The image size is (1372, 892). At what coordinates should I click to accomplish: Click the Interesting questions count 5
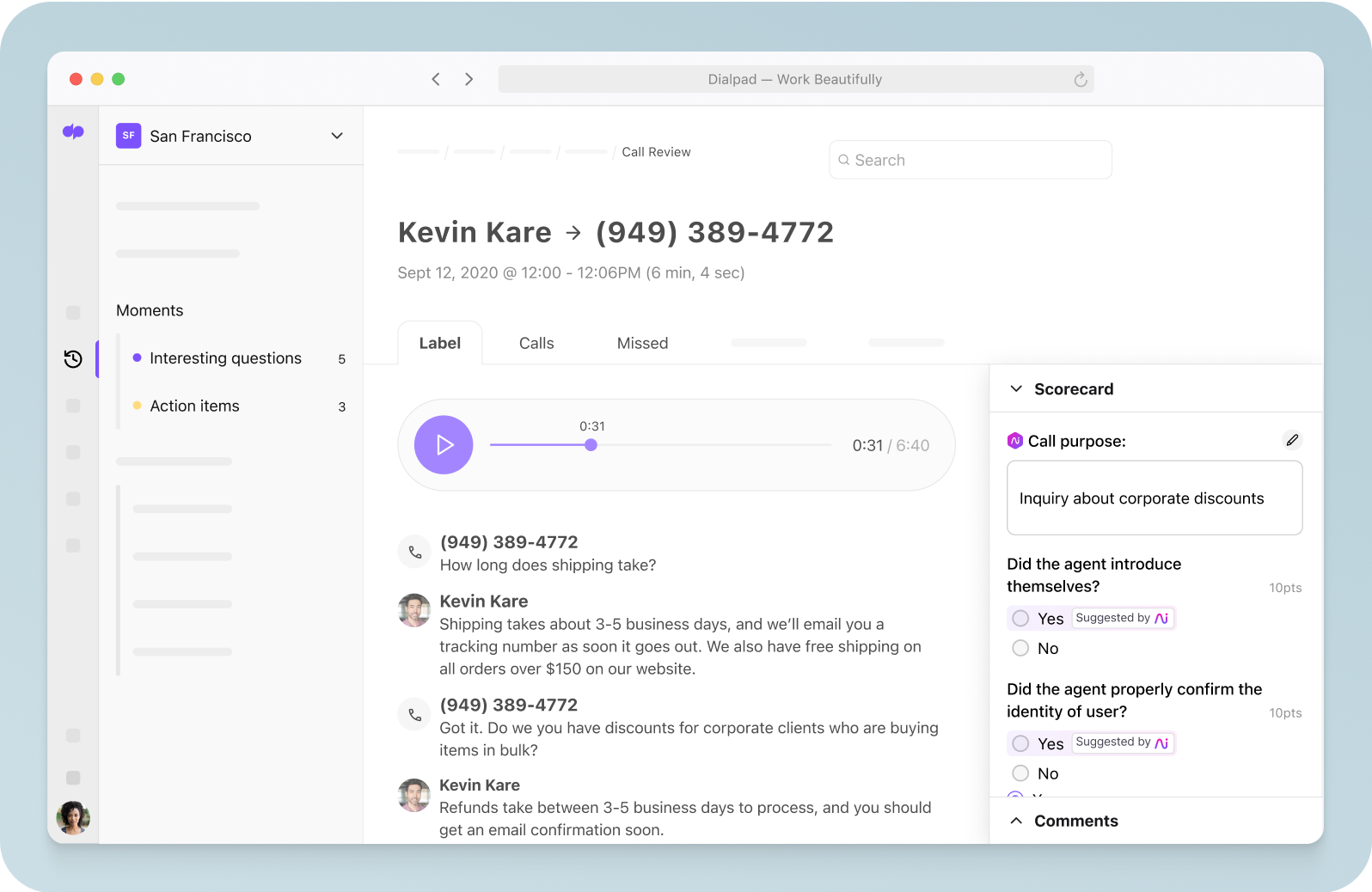pos(341,359)
